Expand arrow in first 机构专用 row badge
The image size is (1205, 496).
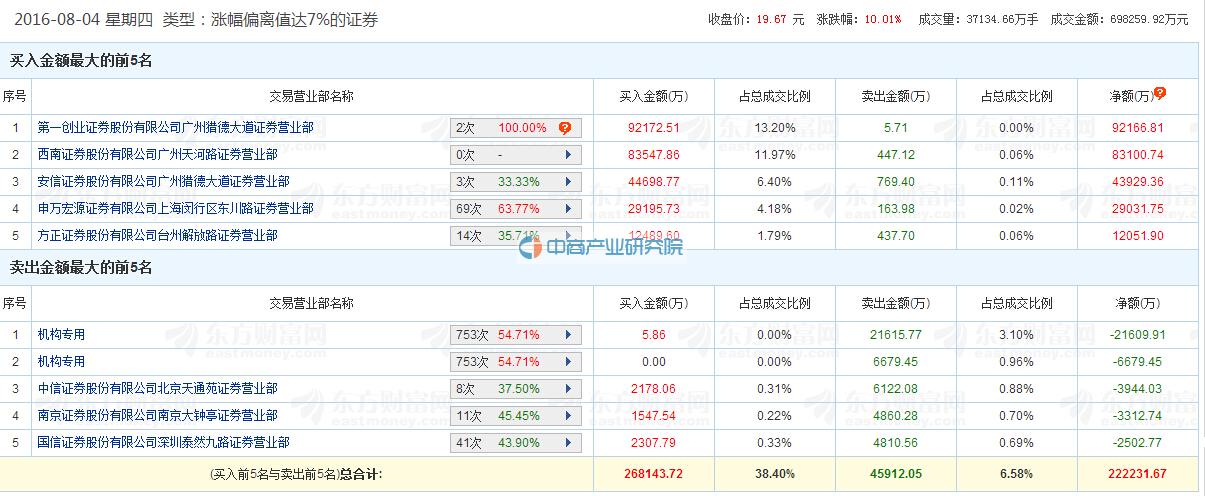[568, 334]
